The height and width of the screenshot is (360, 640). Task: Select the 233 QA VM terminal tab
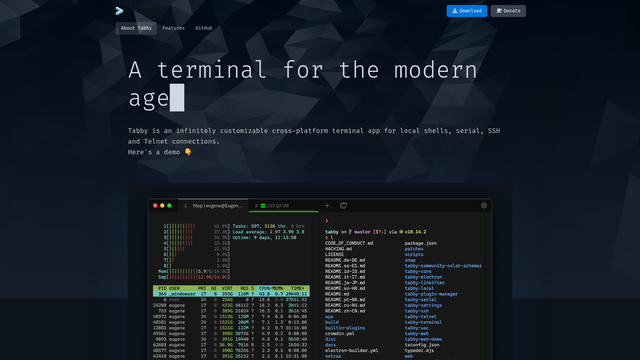pos(283,206)
